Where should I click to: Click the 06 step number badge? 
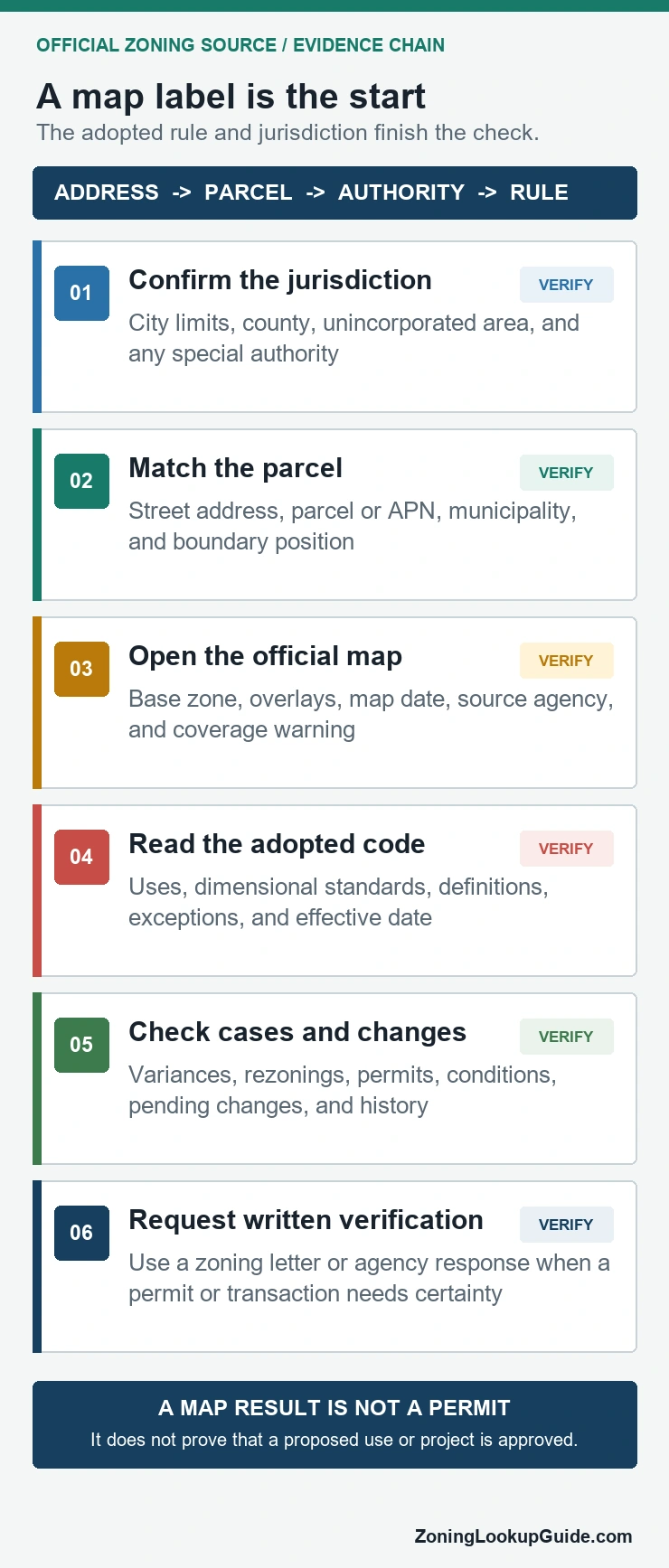click(81, 1233)
